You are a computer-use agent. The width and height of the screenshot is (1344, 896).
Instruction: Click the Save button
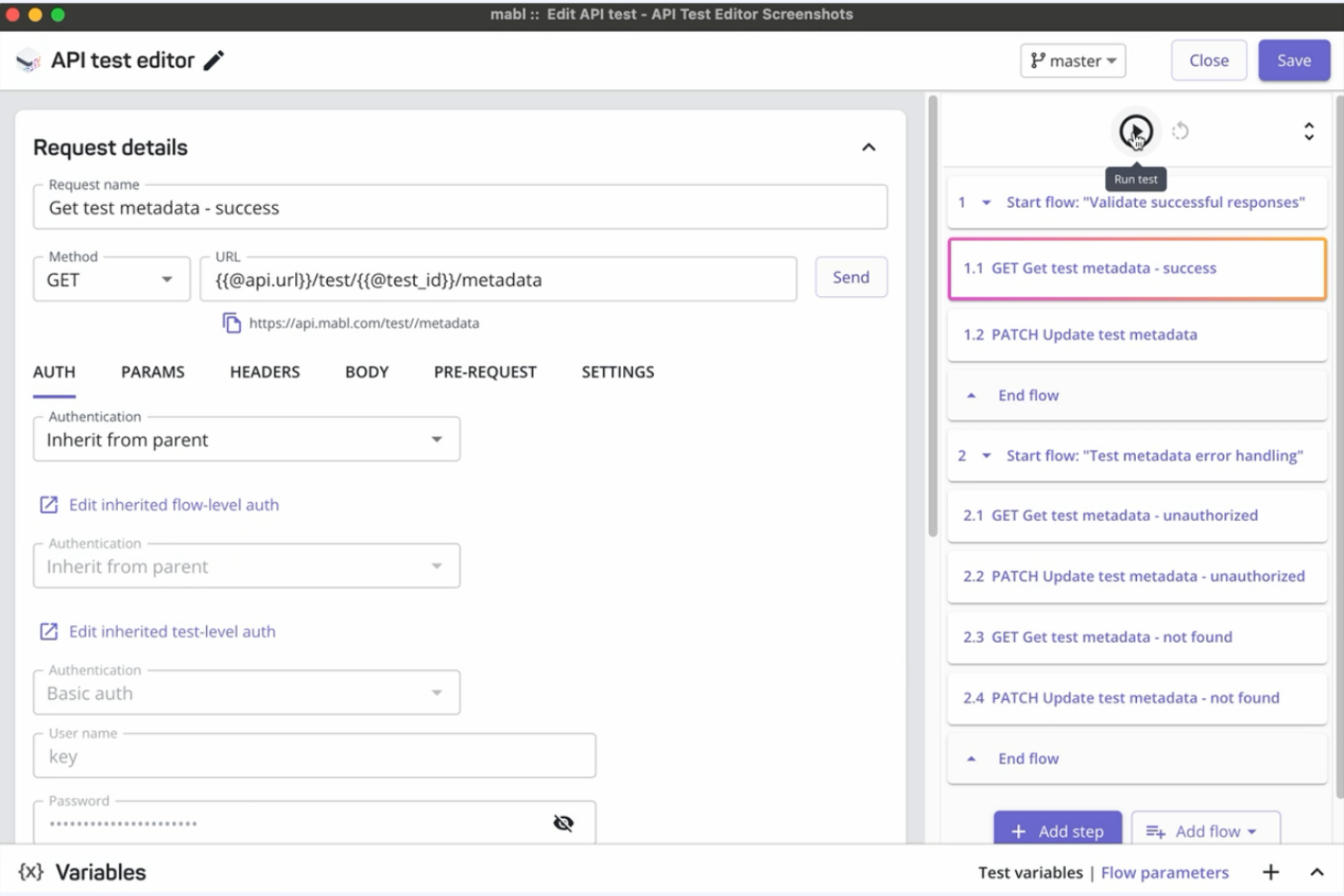pos(1293,60)
